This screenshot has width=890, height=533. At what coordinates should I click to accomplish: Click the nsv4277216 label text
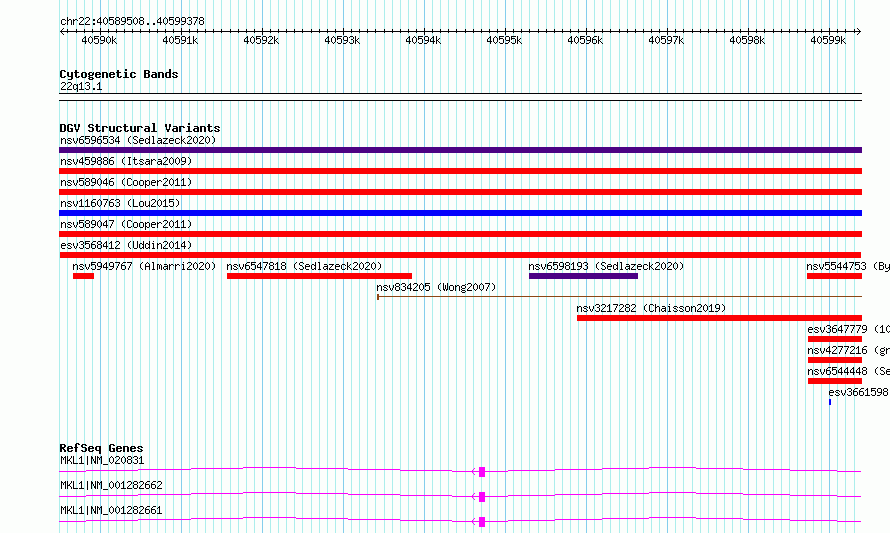tap(837, 350)
